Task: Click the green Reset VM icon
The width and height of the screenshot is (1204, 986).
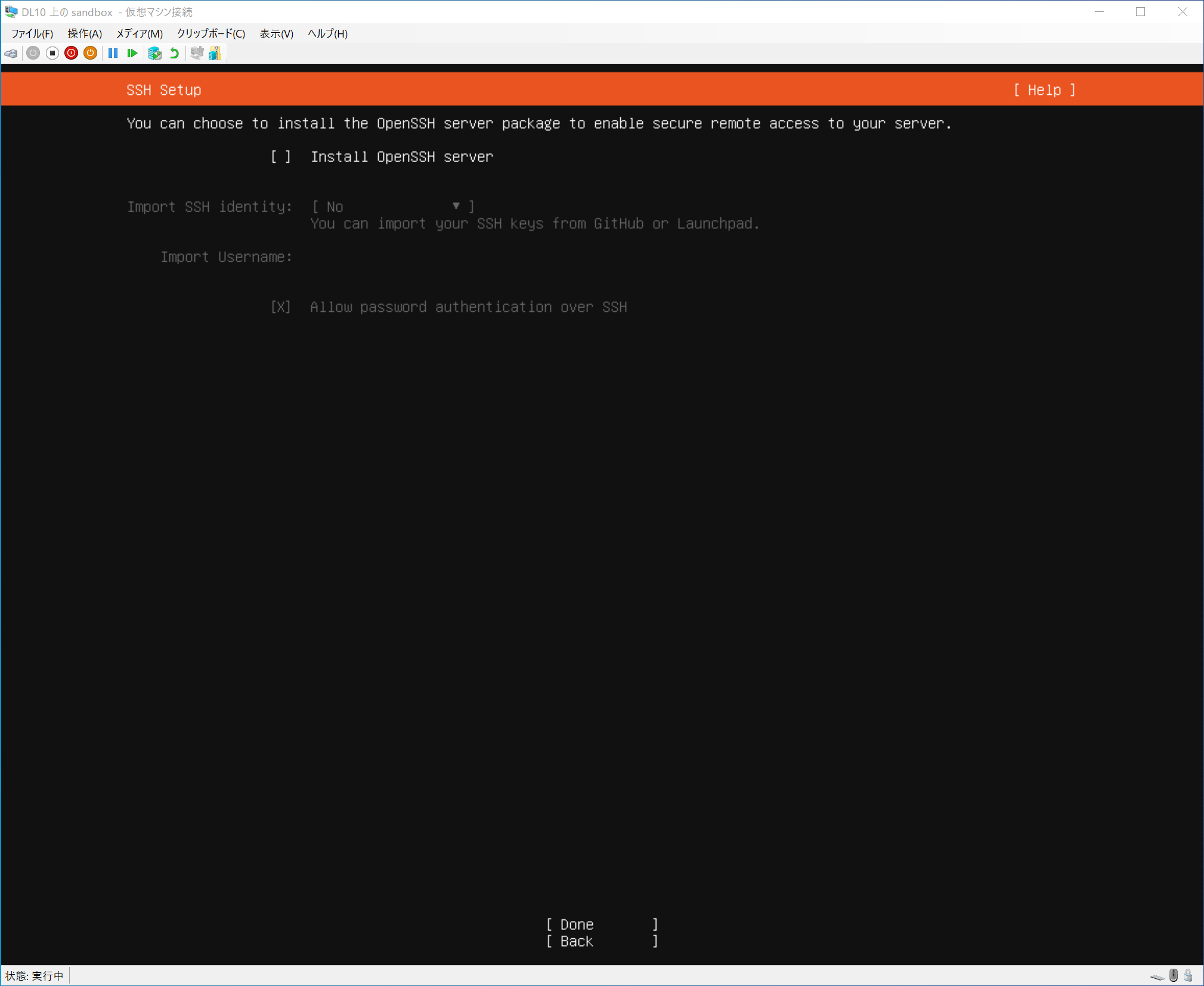Action: 132,54
